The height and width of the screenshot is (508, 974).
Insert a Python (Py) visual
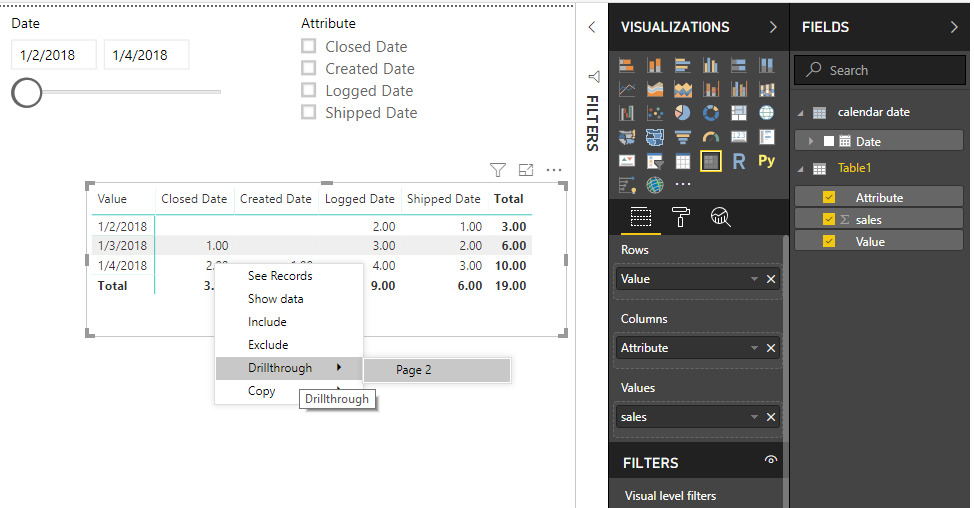coord(767,161)
